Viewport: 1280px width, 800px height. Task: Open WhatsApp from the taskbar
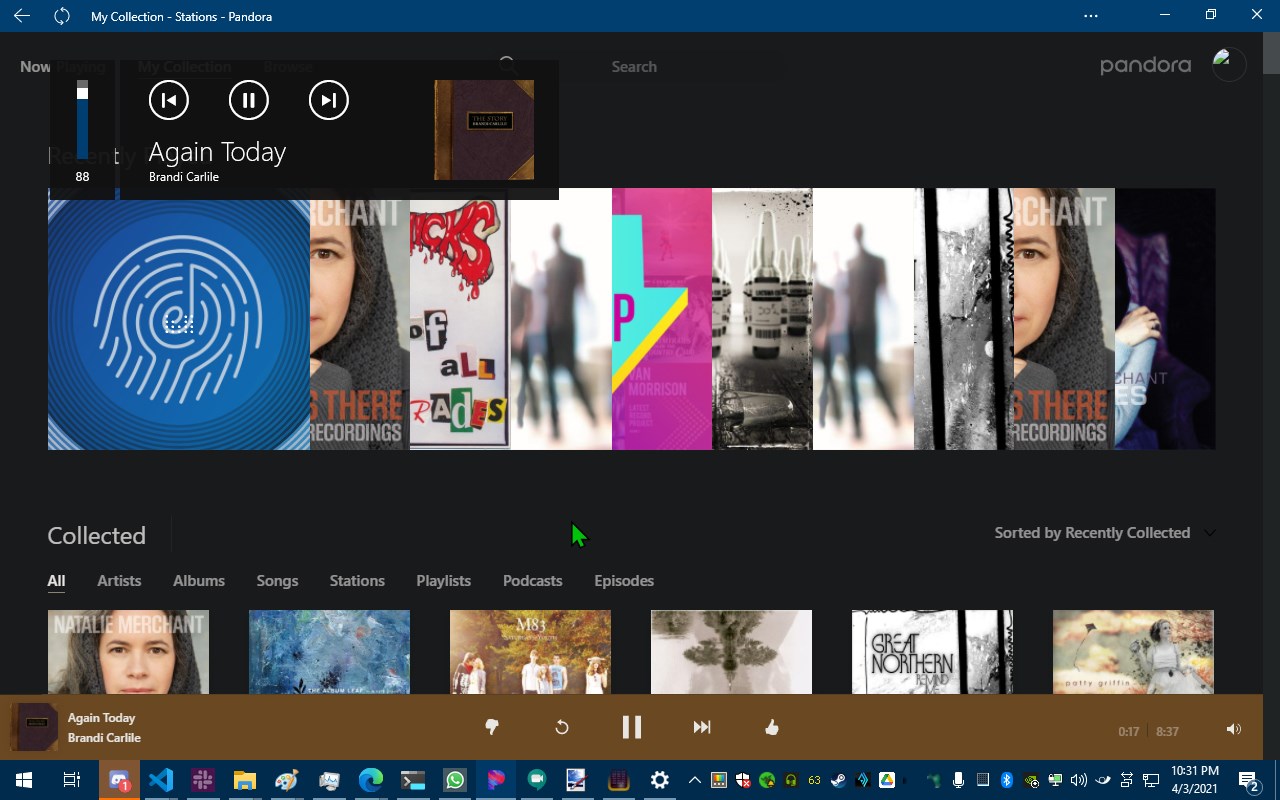click(x=455, y=780)
